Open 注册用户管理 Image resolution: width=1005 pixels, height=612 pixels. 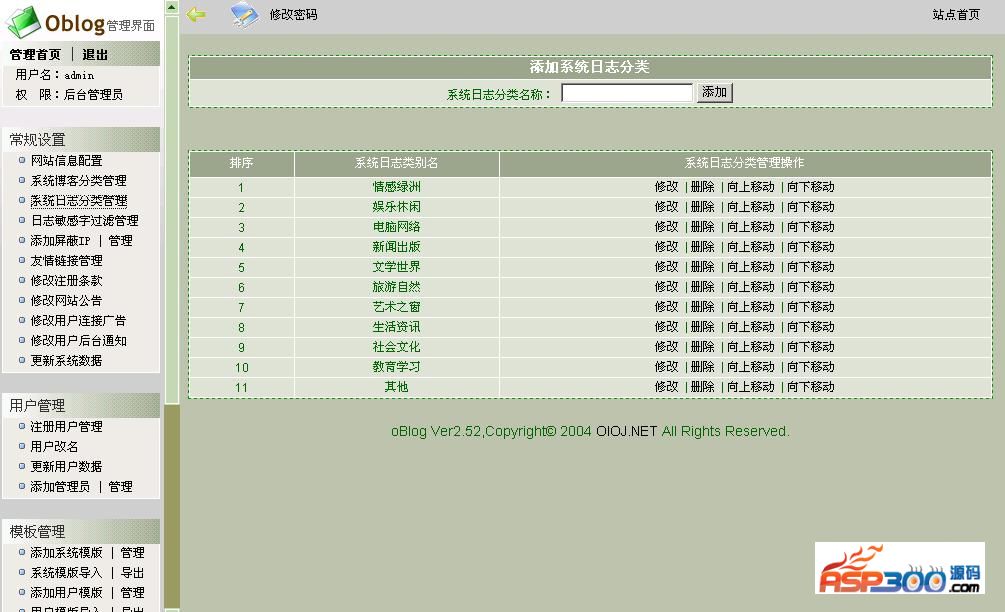(x=67, y=426)
